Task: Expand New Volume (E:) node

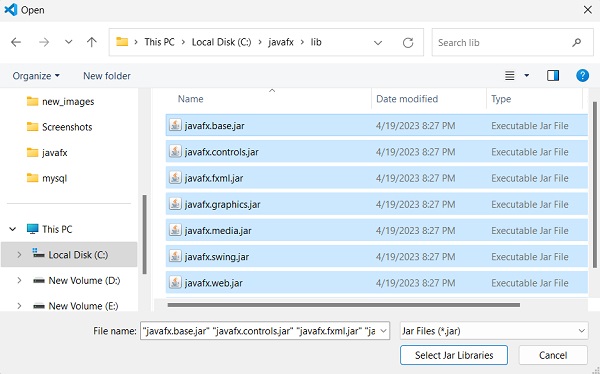Action: pos(19,305)
